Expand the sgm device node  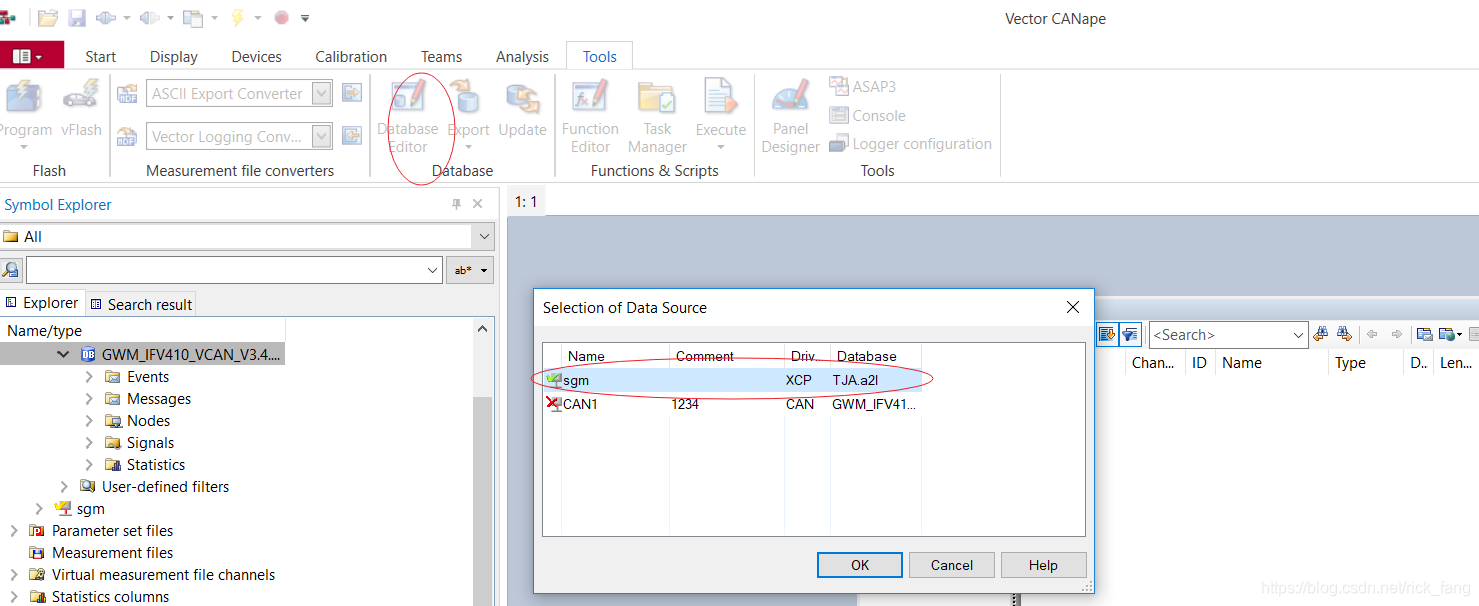39,509
